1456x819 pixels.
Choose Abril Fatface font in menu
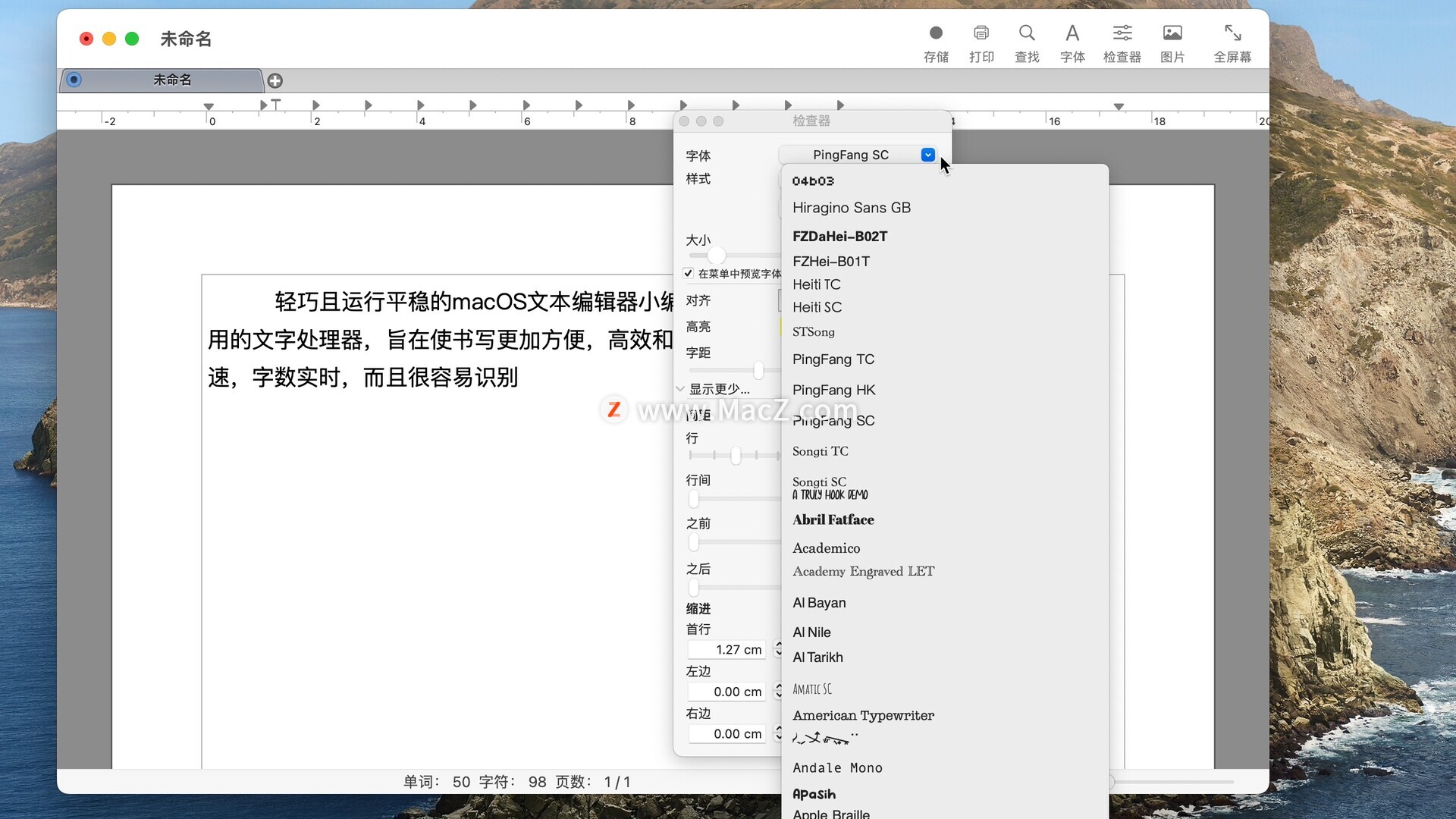pyautogui.click(x=833, y=520)
